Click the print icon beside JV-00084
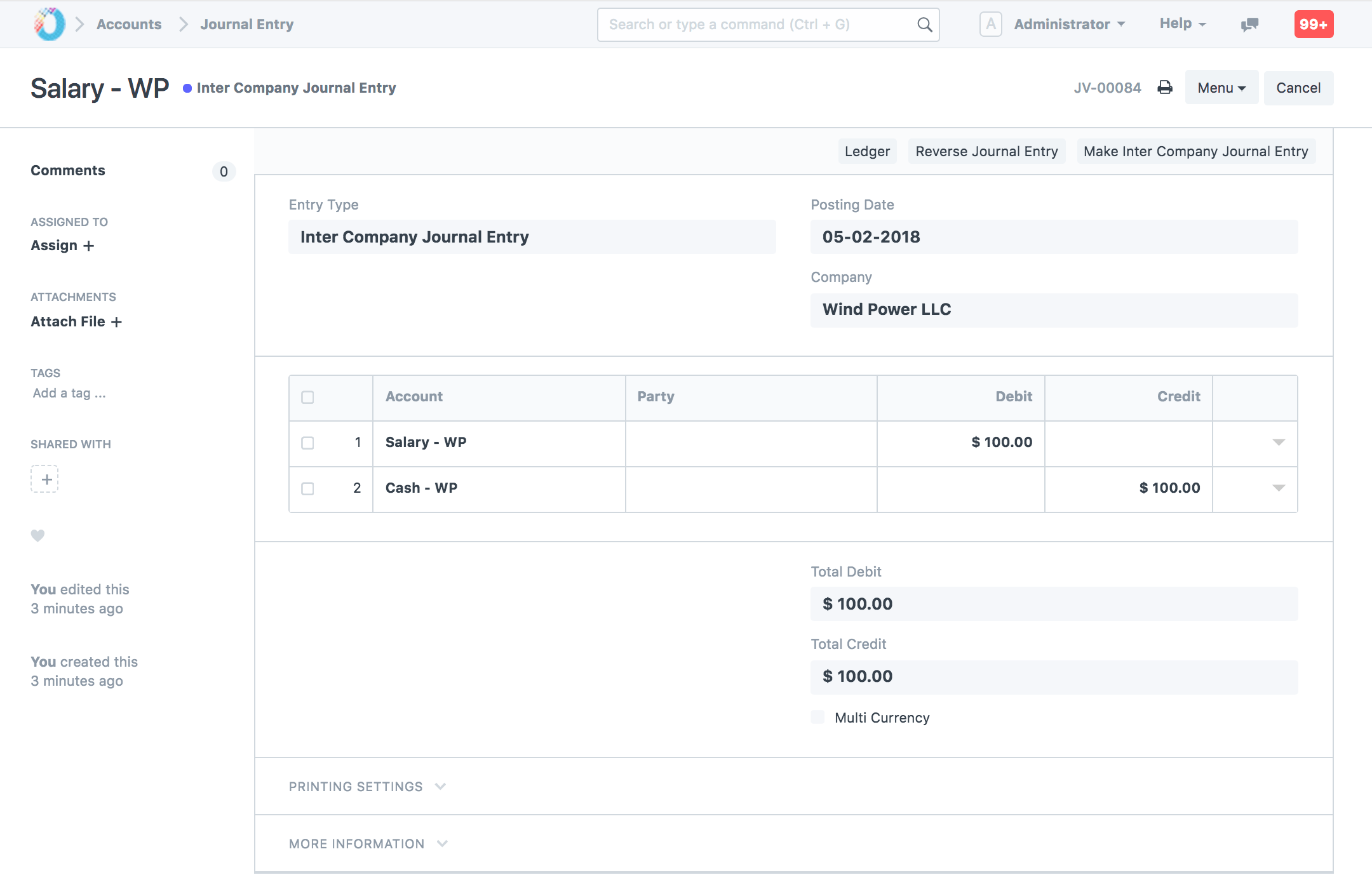Image resolution: width=1372 pixels, height=875 pixels. click(x=1164, y=88)
